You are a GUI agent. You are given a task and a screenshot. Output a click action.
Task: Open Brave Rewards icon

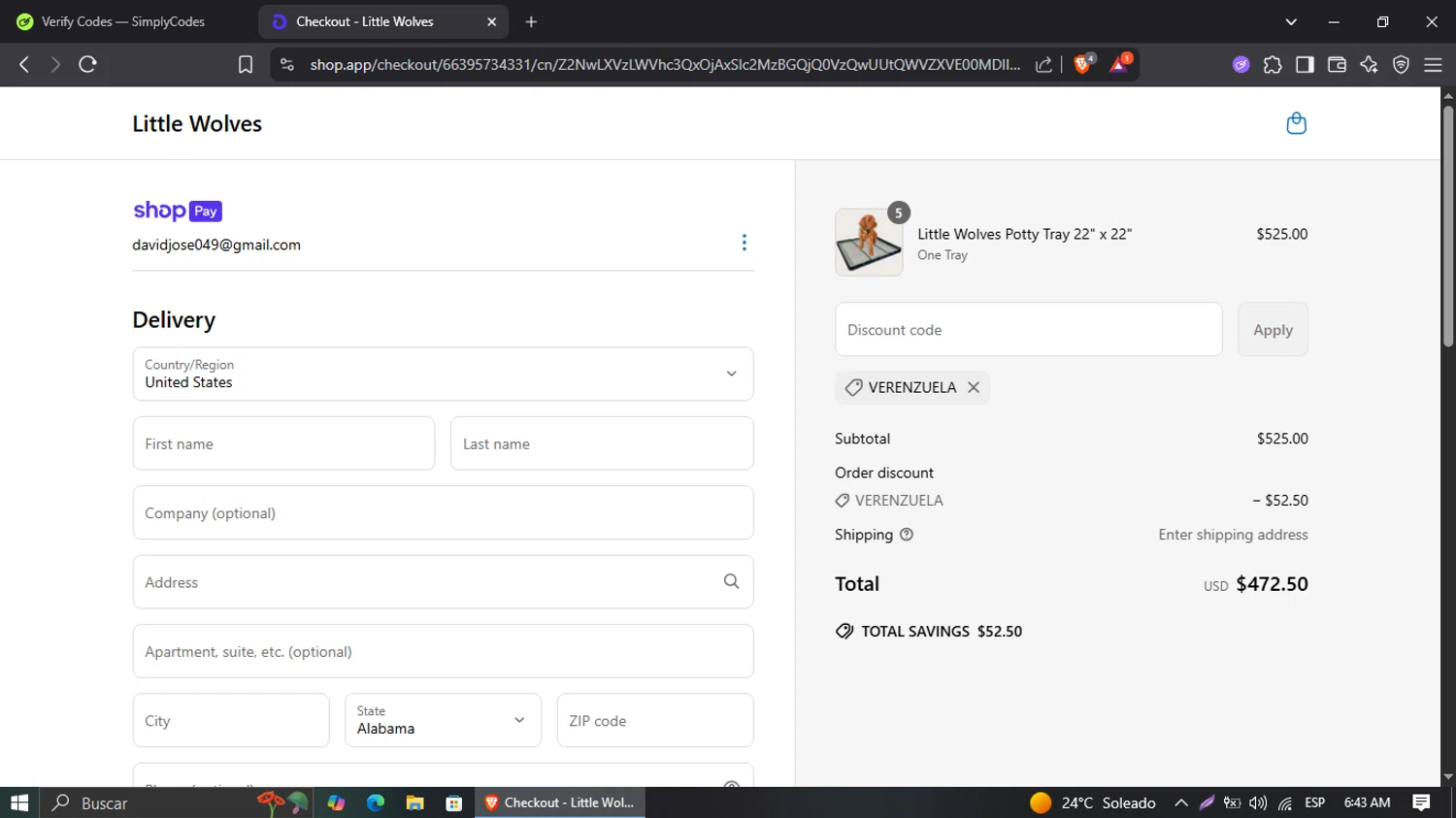click(1119, 63)
